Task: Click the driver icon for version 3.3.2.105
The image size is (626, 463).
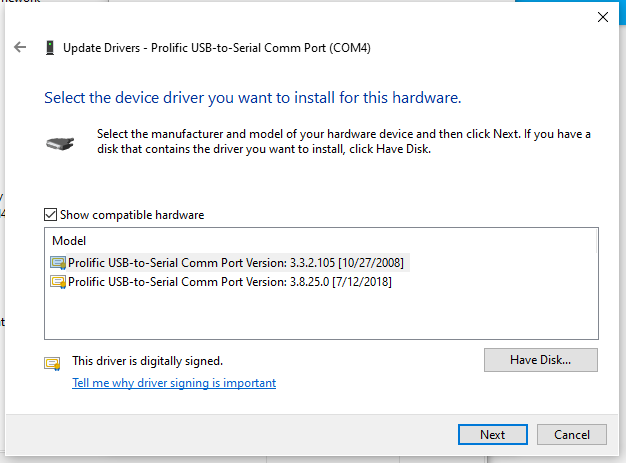Action: coord(58,263)
